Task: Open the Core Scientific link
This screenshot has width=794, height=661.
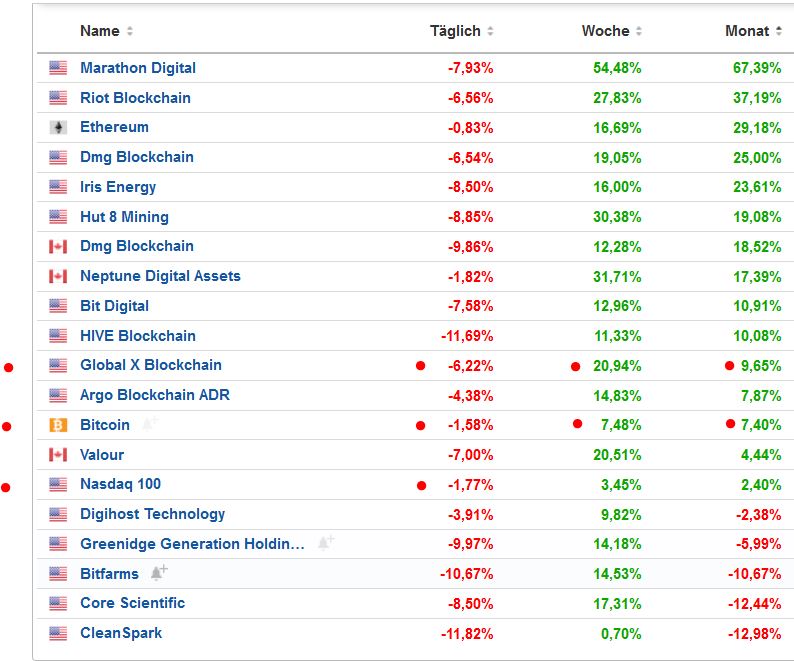Action: [132, 603]
